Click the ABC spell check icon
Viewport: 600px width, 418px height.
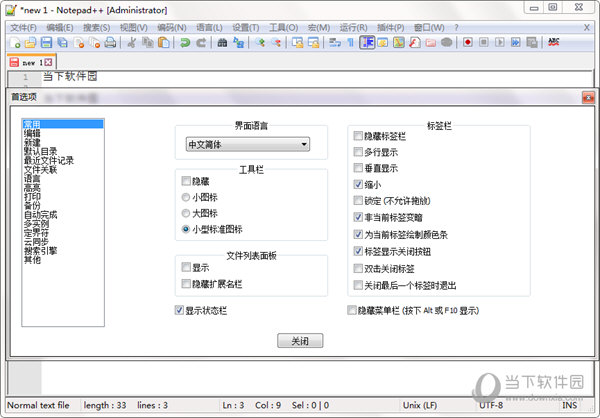click(x=553, y=42)
